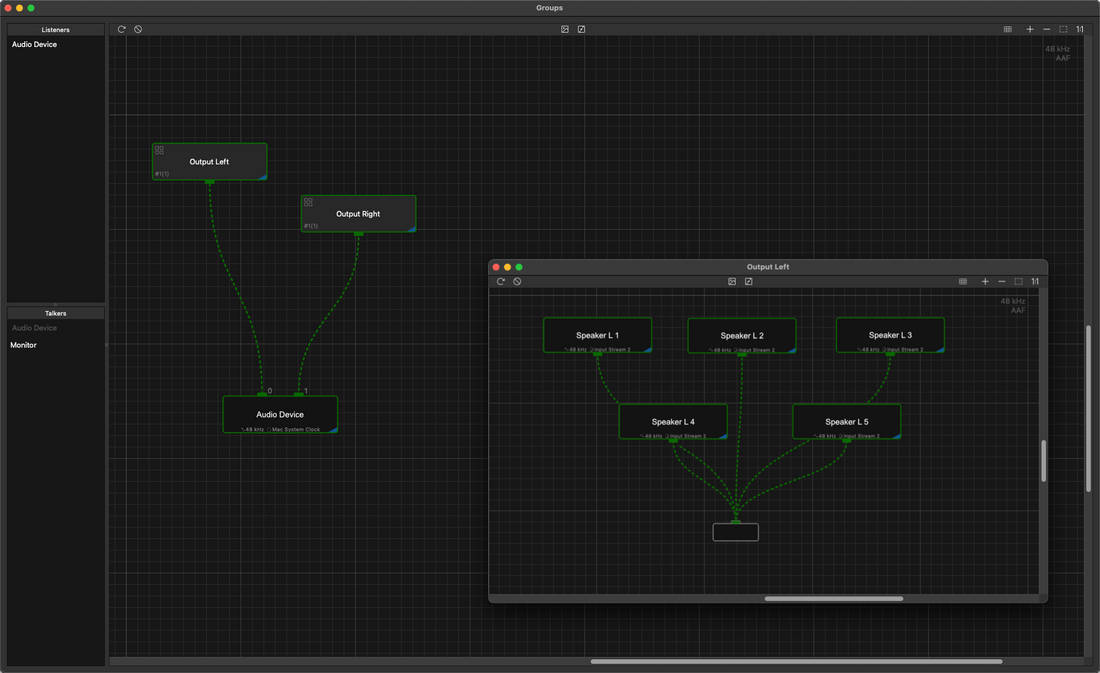Reset main canvas zoom to 1:1

pyautogui.click(x=1080, y=29)
